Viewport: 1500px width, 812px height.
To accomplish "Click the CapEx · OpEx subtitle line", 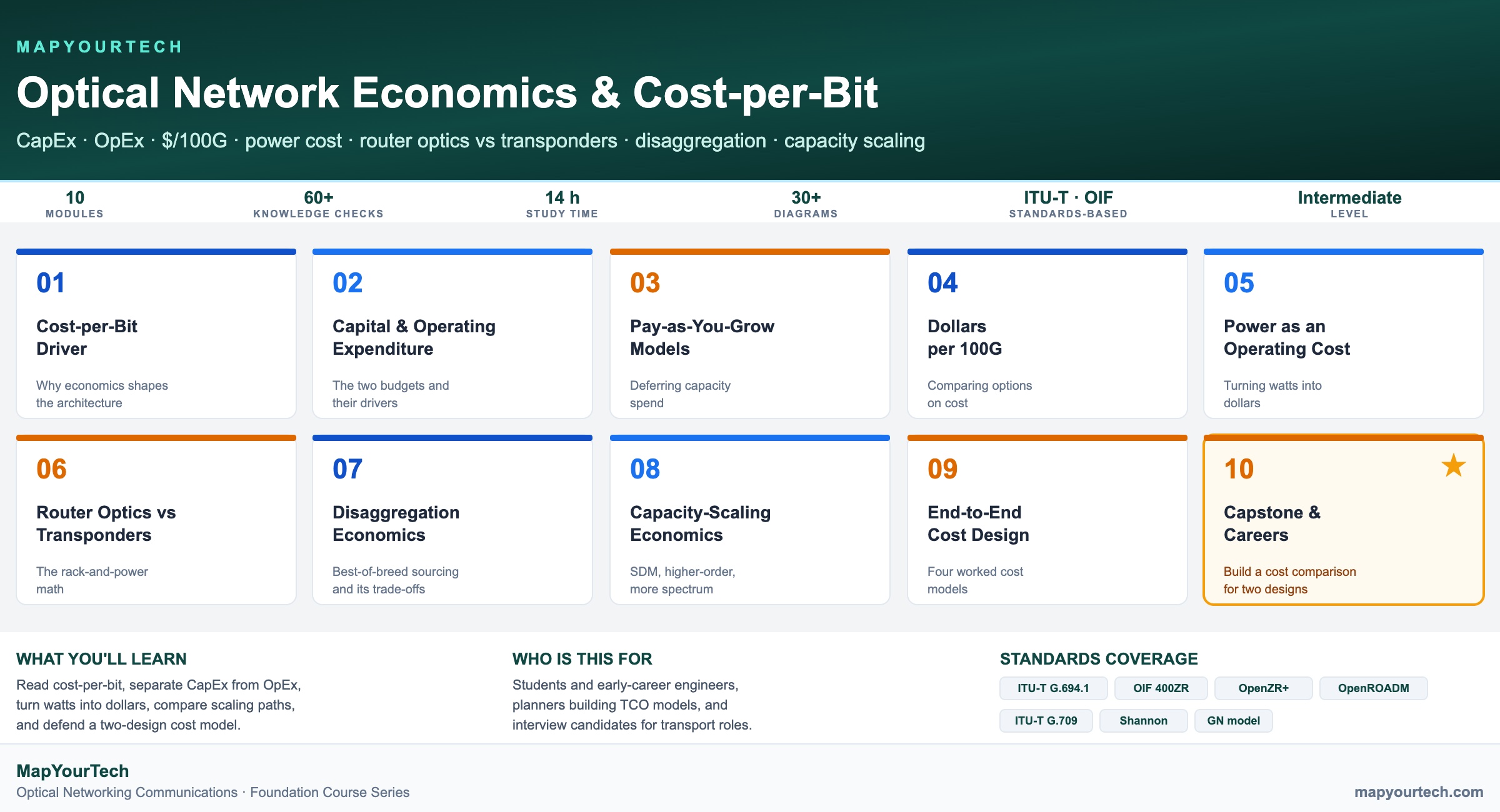I will [x=471, y=141].
